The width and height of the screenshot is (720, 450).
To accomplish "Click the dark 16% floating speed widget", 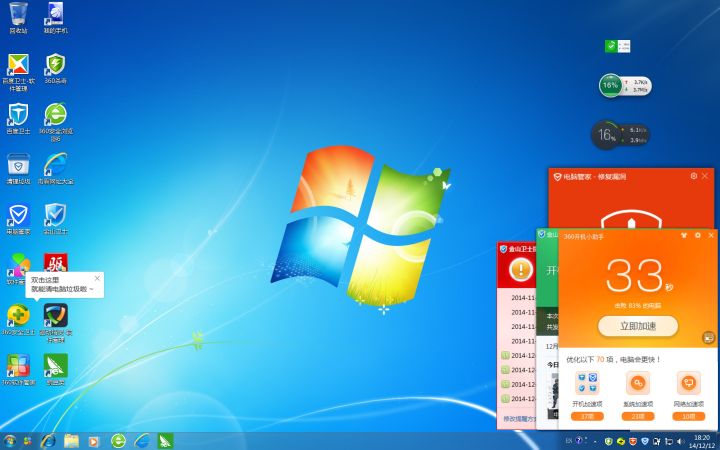I will (606, 134).
